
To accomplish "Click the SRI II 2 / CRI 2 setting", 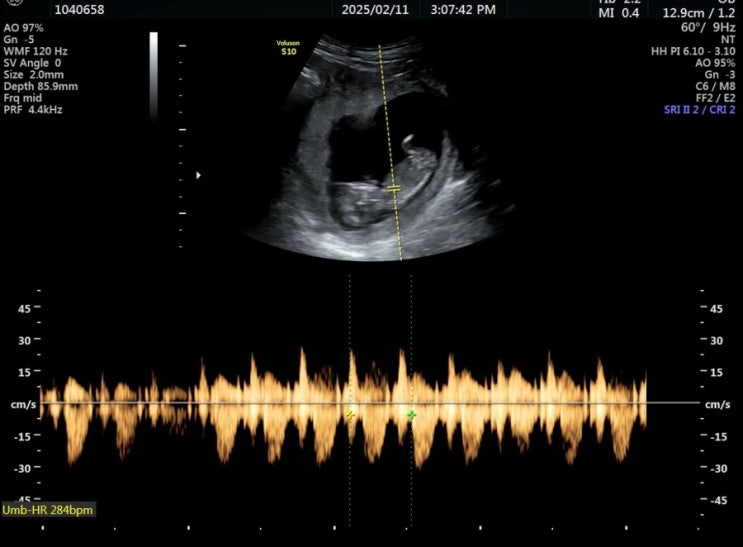I will 699,110.
